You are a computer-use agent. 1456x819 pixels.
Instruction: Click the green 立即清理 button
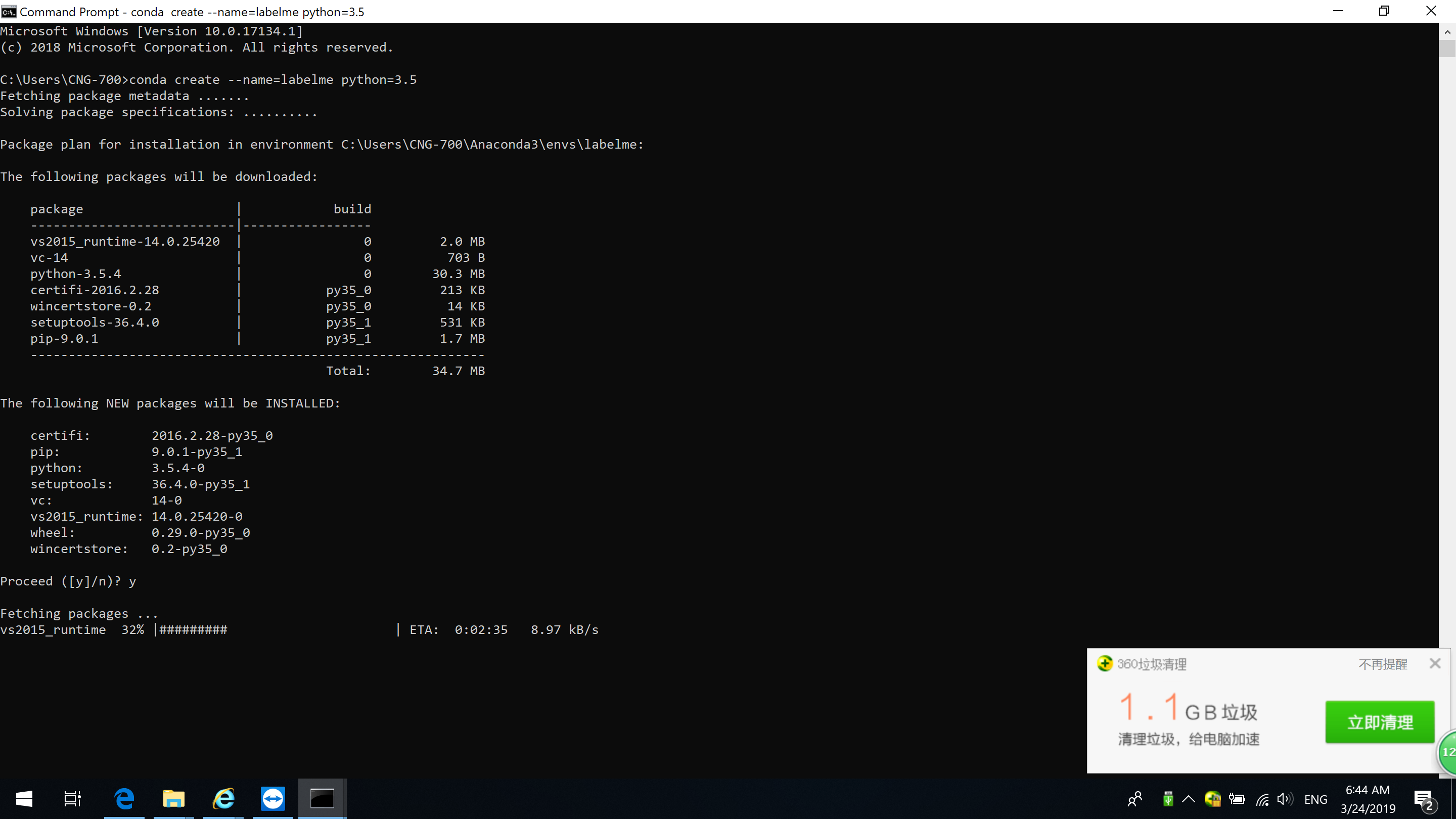click(x=1380, y=722)
